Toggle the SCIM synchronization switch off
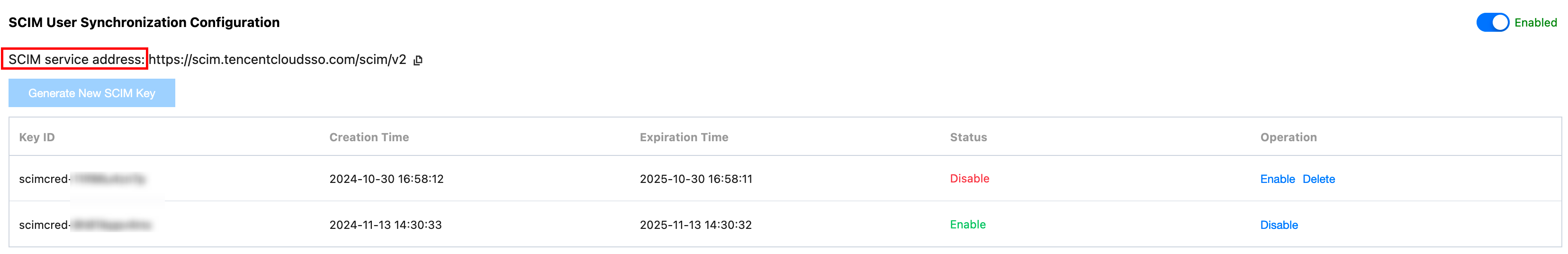Viewport: 1568px width, 254px height. tap(1492, 23)
